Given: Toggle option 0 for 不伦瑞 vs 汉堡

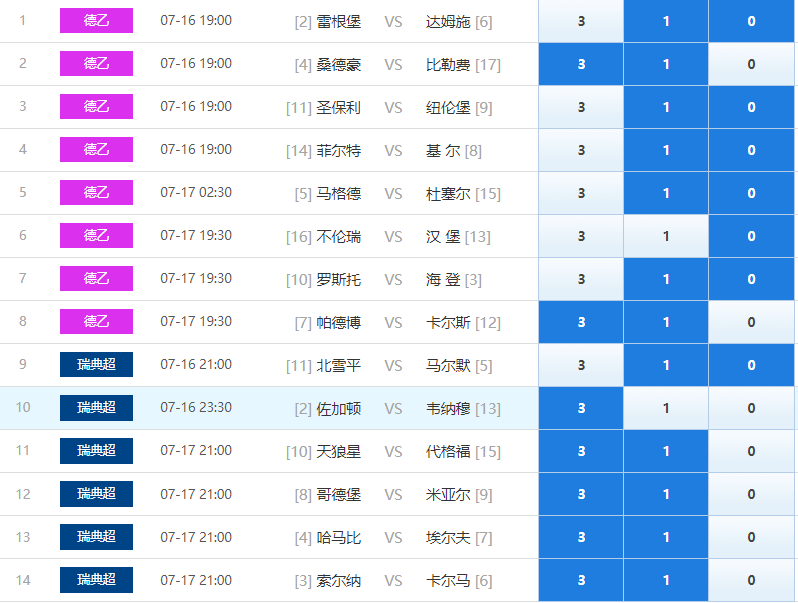Looking at the screenshot, I should click(751, 236).
